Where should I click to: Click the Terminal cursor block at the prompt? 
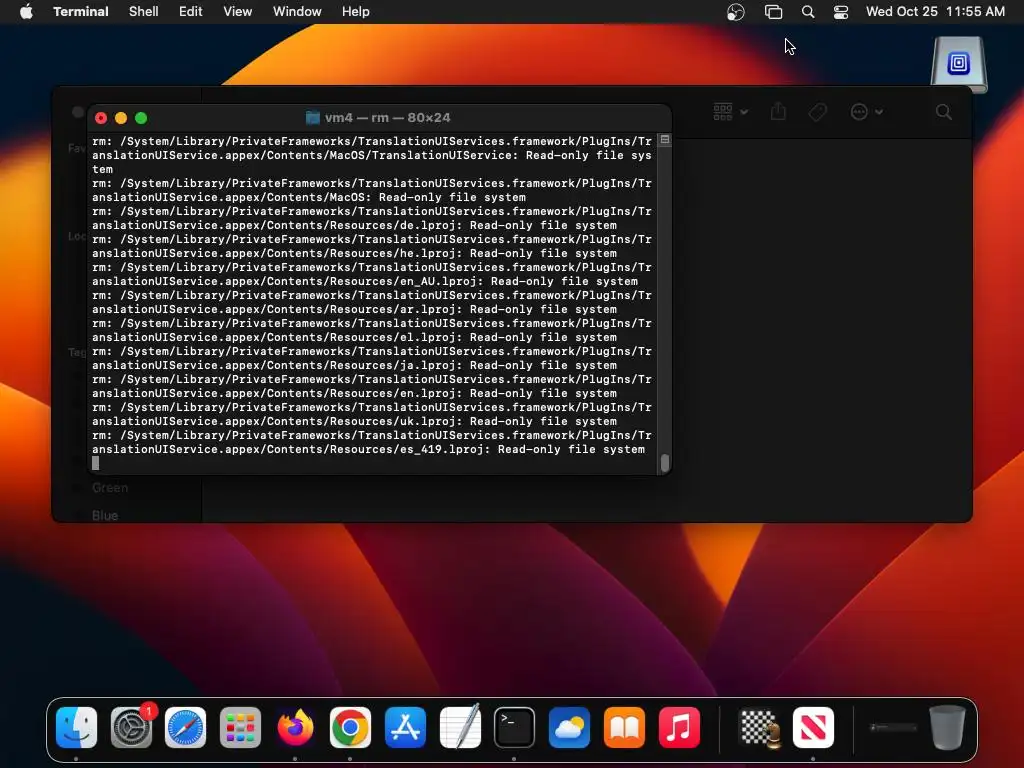(x=95, y=463)
